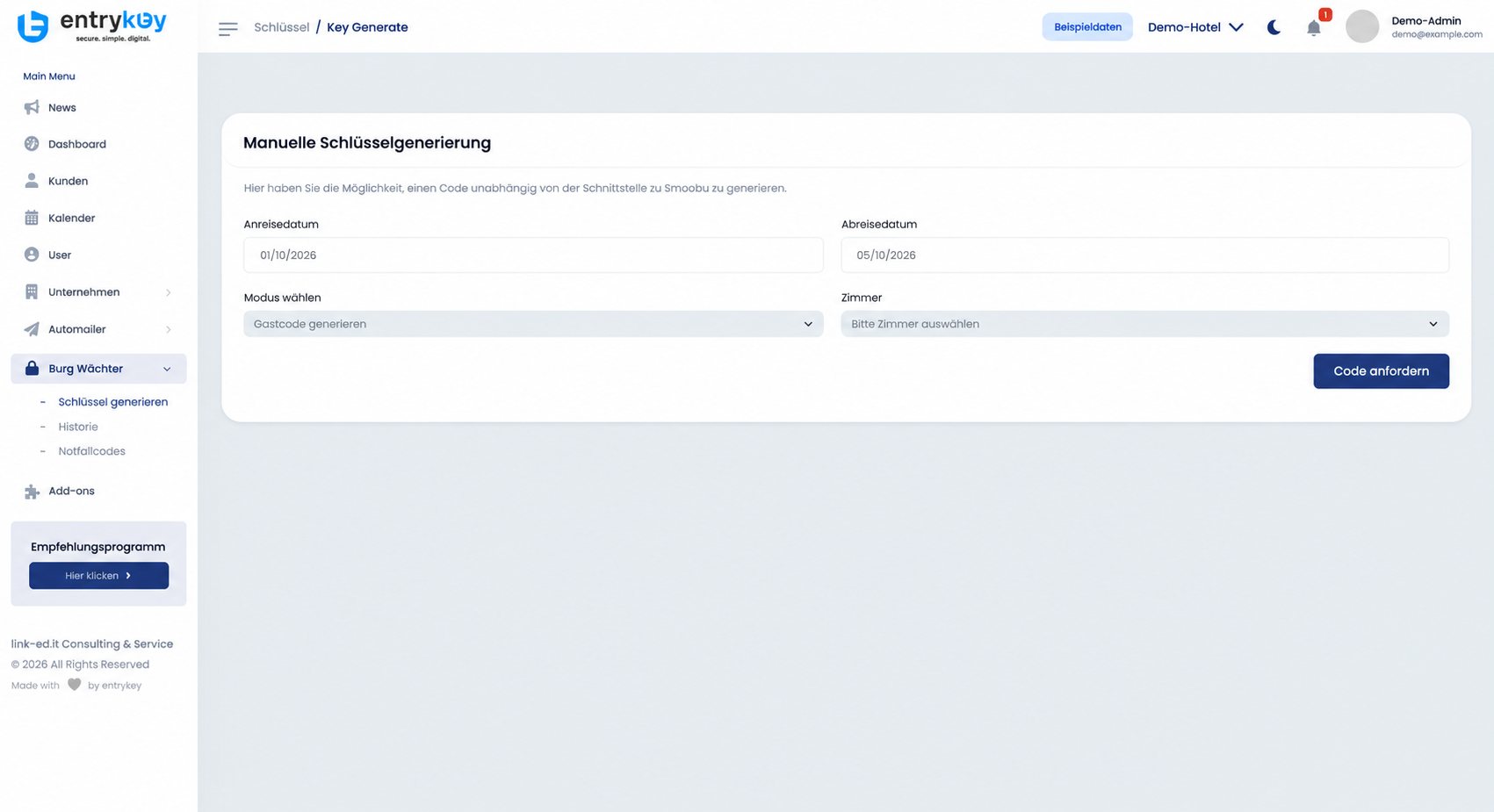
Task: Click the Schlüssel breadcrumb link
Action: (282, 27)
